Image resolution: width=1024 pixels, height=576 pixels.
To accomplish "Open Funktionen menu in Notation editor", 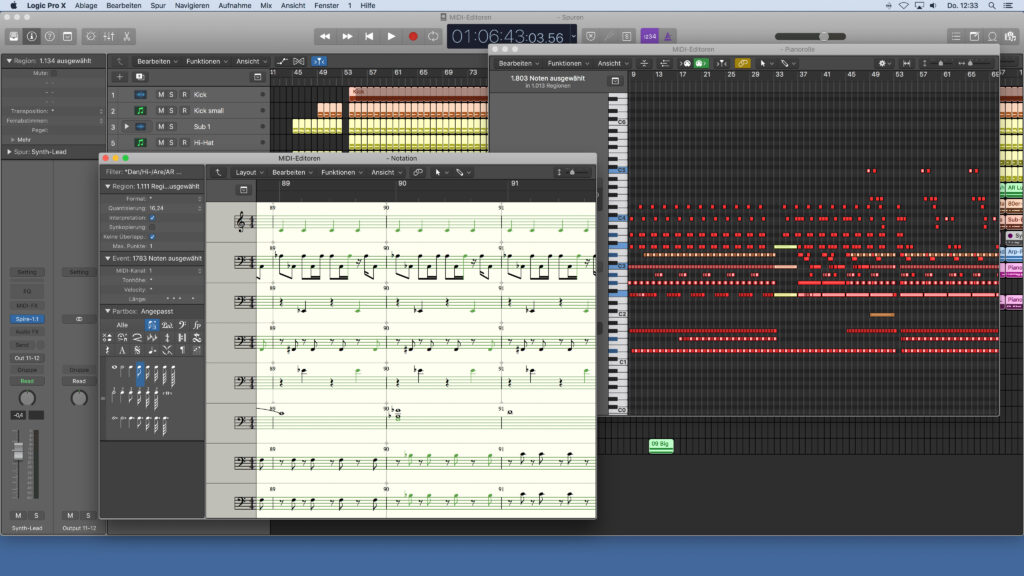I will click(341, 172).
